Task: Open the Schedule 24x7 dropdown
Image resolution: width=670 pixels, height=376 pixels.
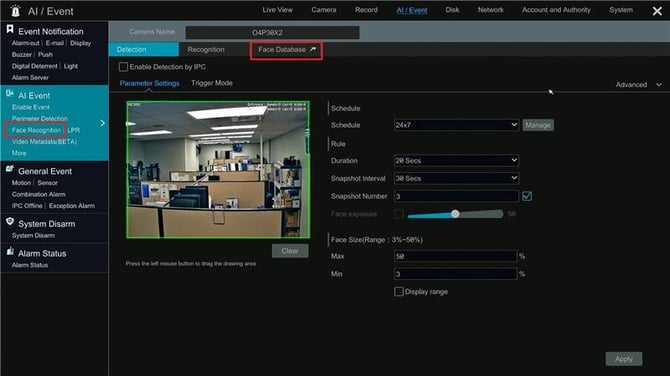Action: (456, 125)
